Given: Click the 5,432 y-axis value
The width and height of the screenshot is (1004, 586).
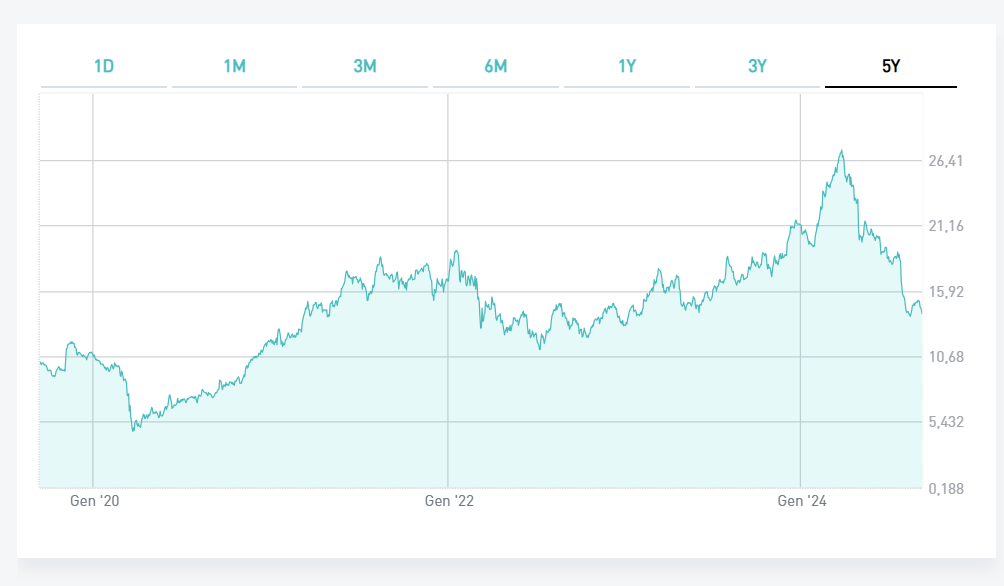Looking at the screenshot, I should point(945,422).
